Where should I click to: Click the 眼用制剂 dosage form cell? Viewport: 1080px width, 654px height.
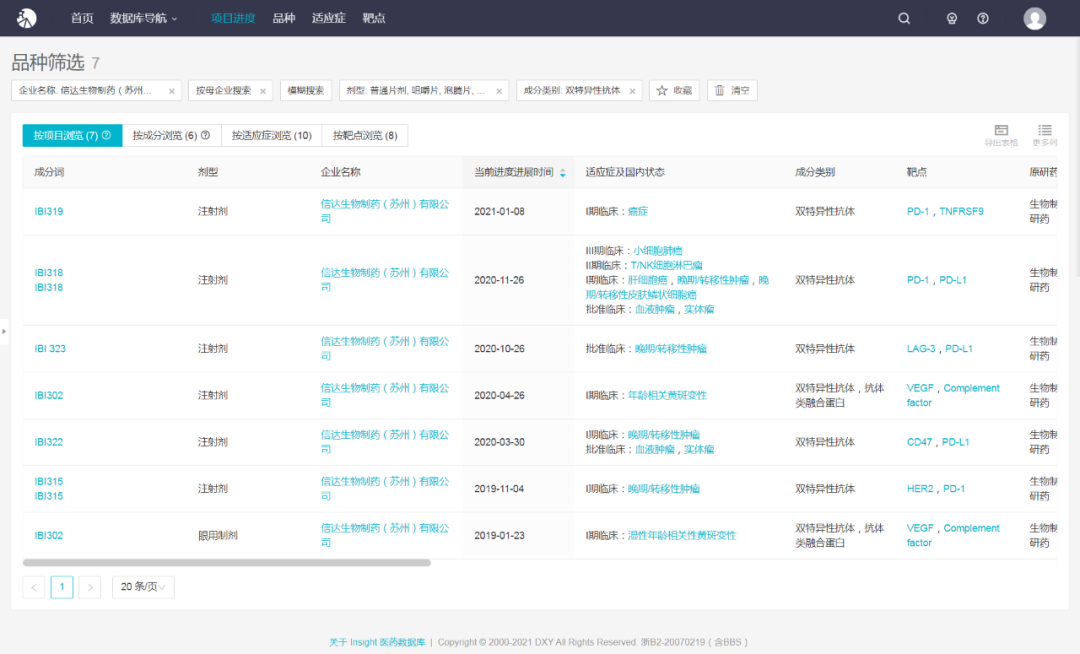218,536
